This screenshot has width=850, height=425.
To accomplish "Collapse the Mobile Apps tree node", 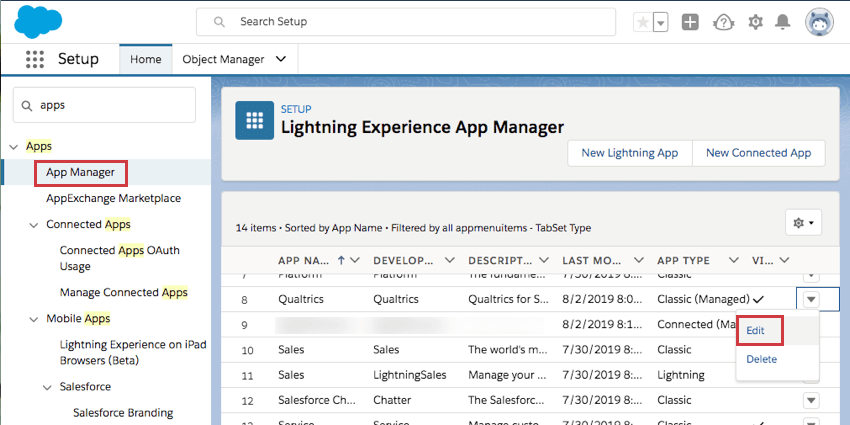I will pos(34,319).
